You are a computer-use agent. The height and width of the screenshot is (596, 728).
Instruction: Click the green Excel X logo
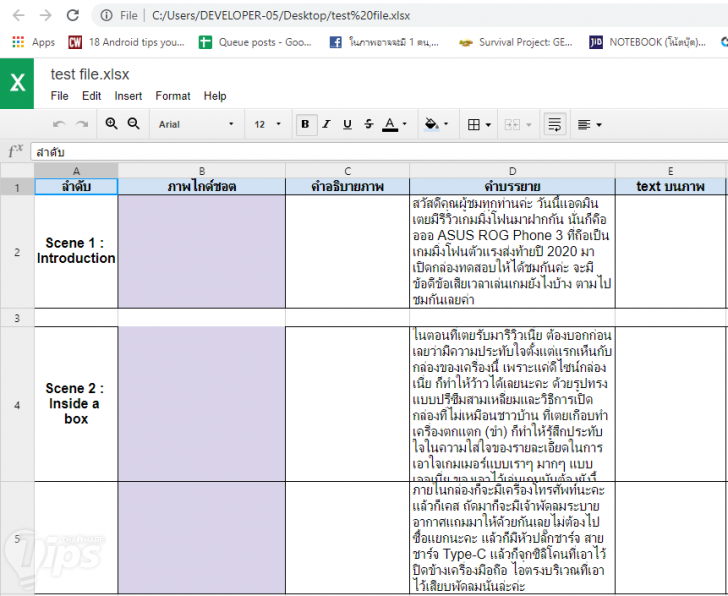(x=17, y=84)
